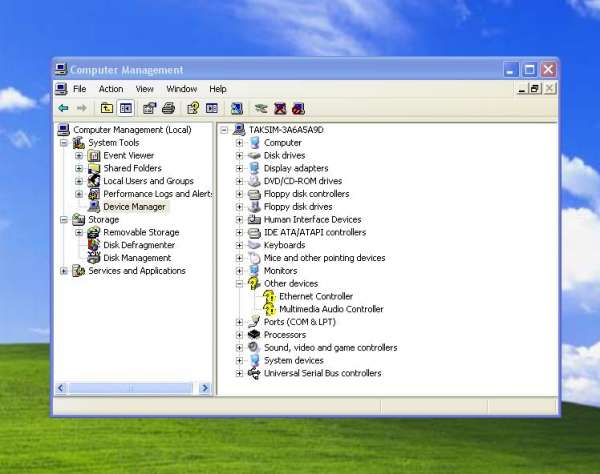The height and width of the screenshot is (474, 600).
Task: Click the Keyboards category icon
Action: (x=254, y=245)
